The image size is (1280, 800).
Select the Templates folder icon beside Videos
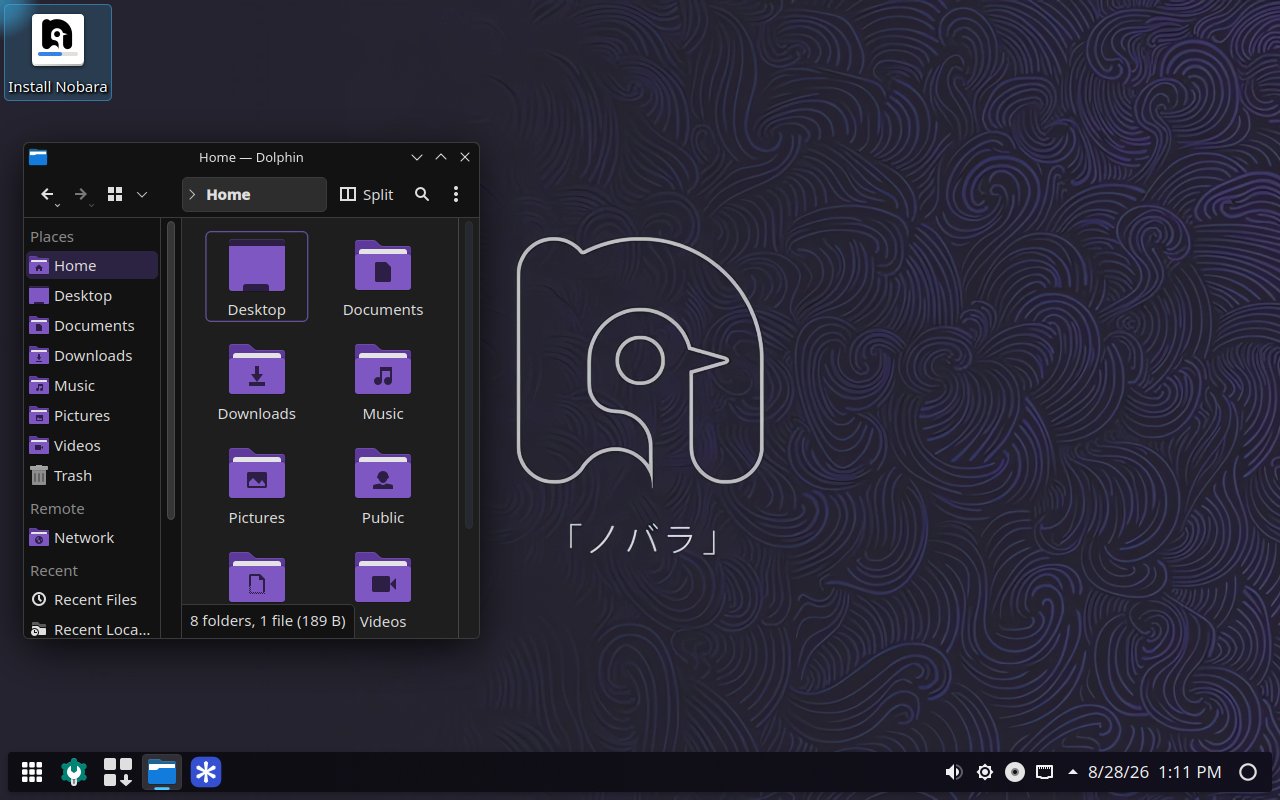(x=257, y=577)
